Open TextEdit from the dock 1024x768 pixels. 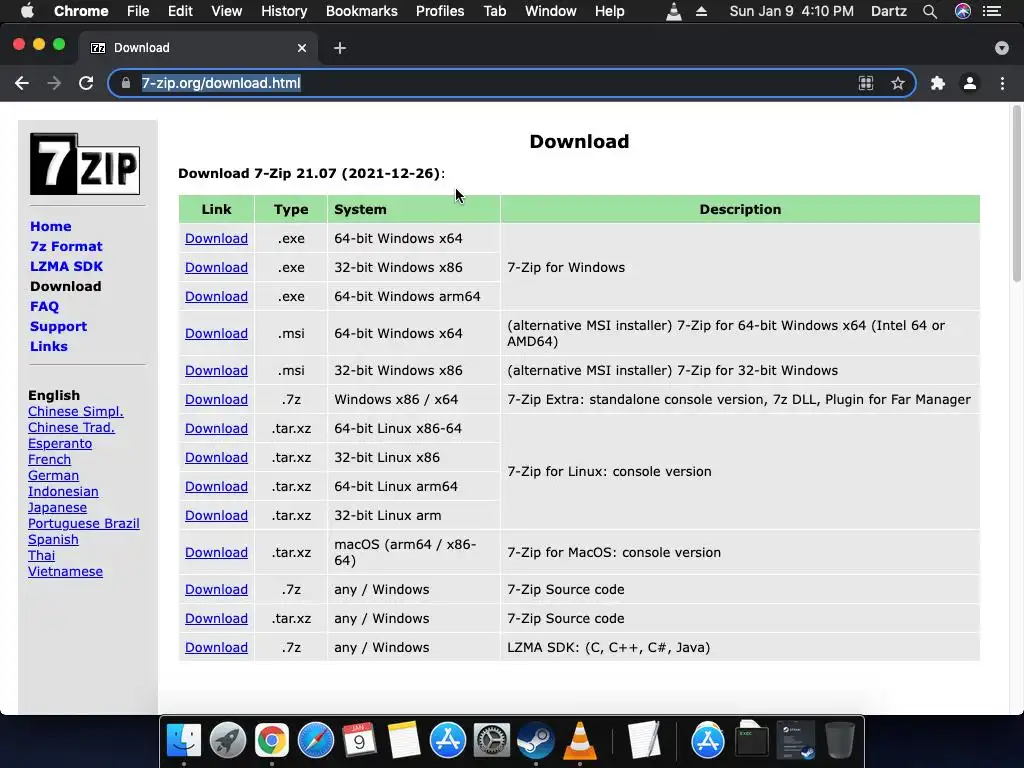pos(644,741)
